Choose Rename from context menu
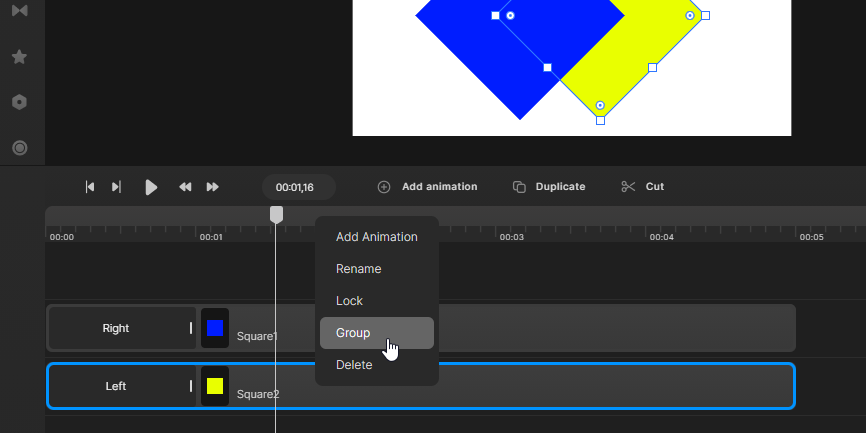This screenshot has width=866, height=433. [377, 269]
